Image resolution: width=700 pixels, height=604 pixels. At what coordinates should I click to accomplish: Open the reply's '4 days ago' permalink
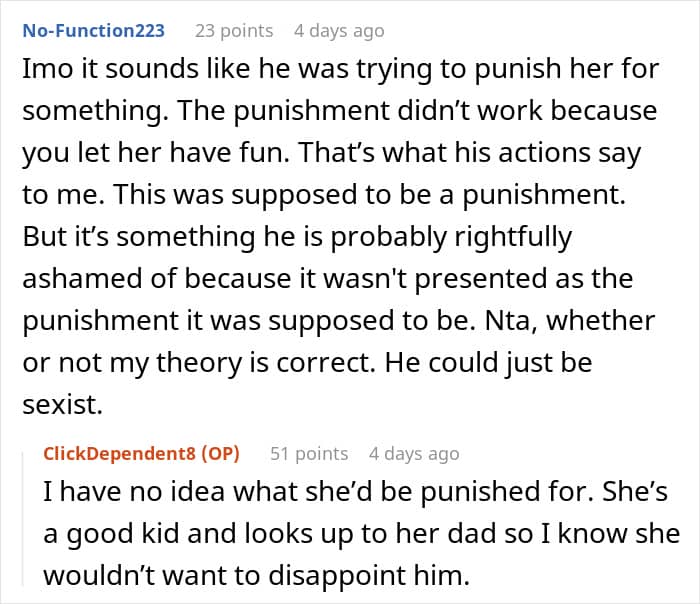tap(414, 454)
